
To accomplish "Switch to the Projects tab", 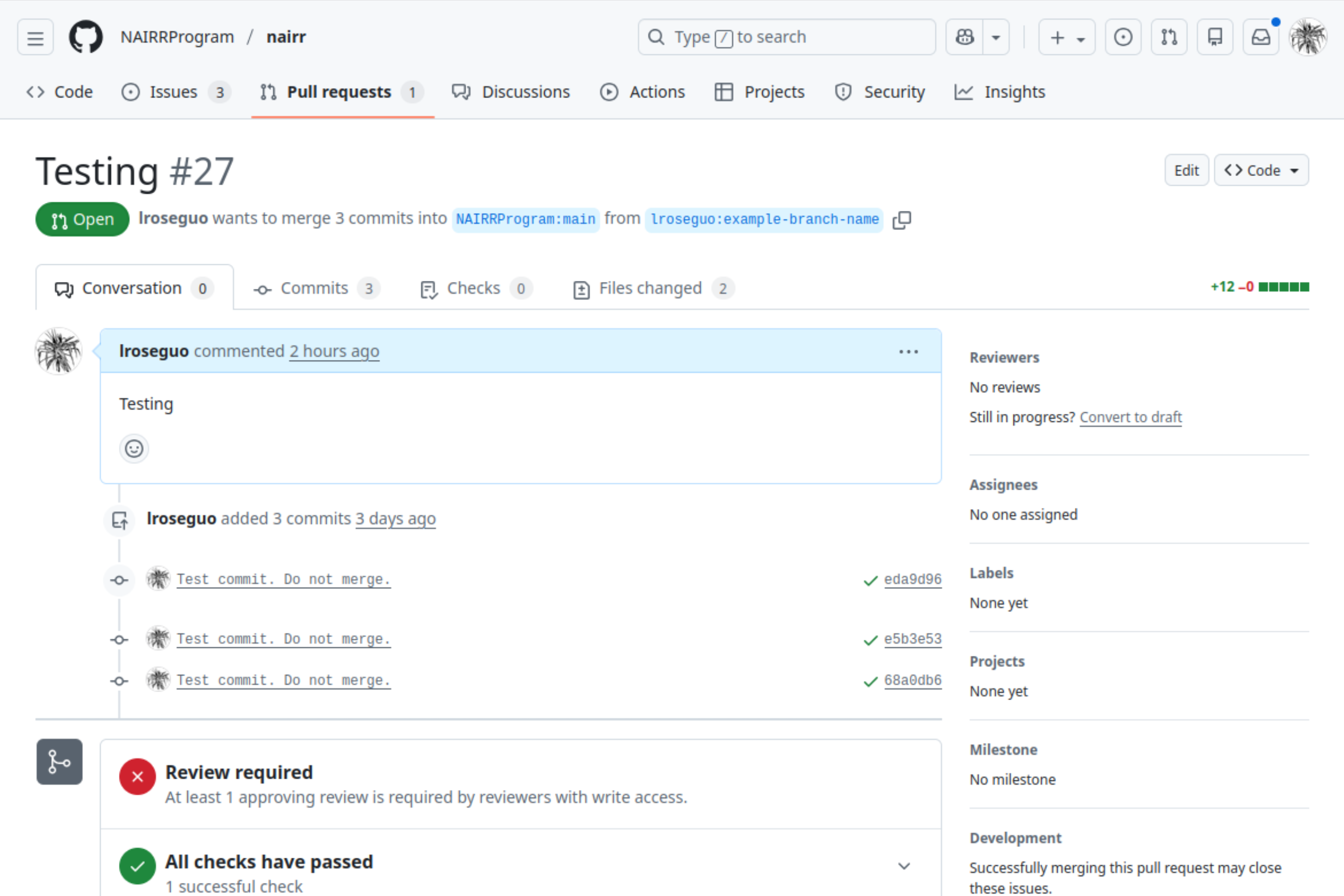I will tap(759, 92).
